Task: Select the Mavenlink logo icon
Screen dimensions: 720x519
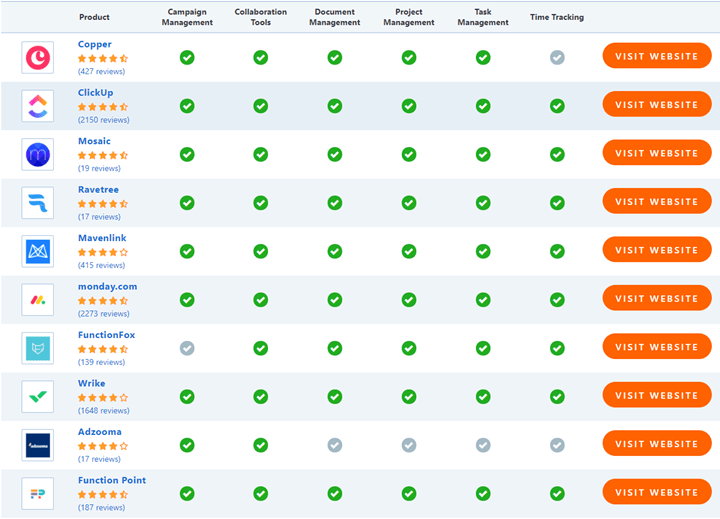Action: (38, 251)
